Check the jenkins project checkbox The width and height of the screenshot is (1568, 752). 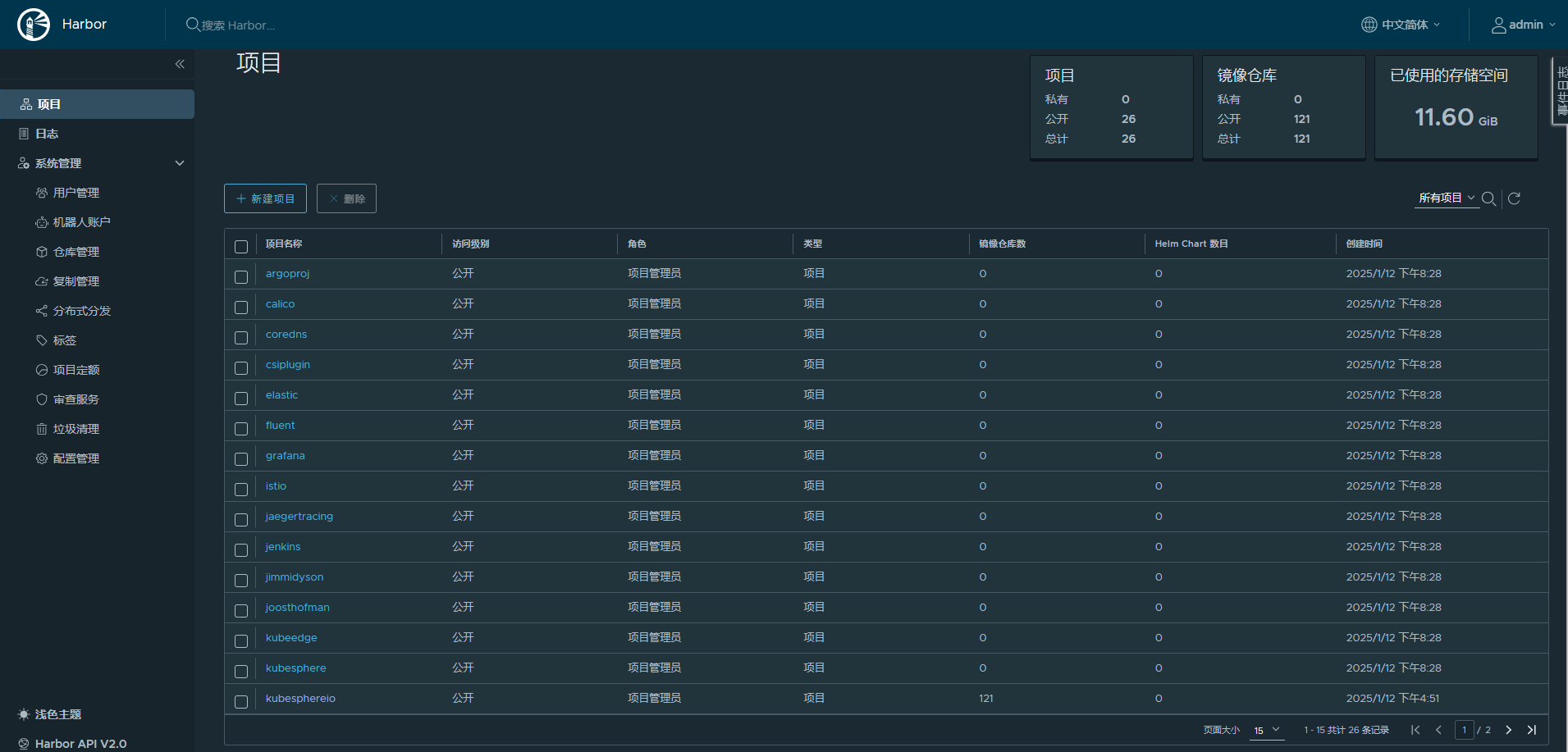[x=241, y=550]
